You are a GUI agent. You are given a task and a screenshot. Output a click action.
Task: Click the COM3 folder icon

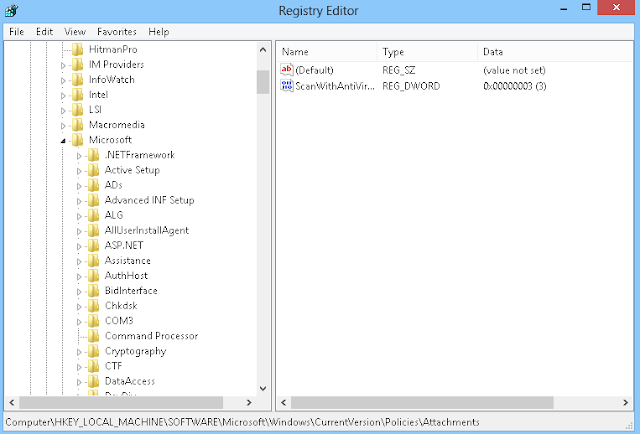coord(93,321)
